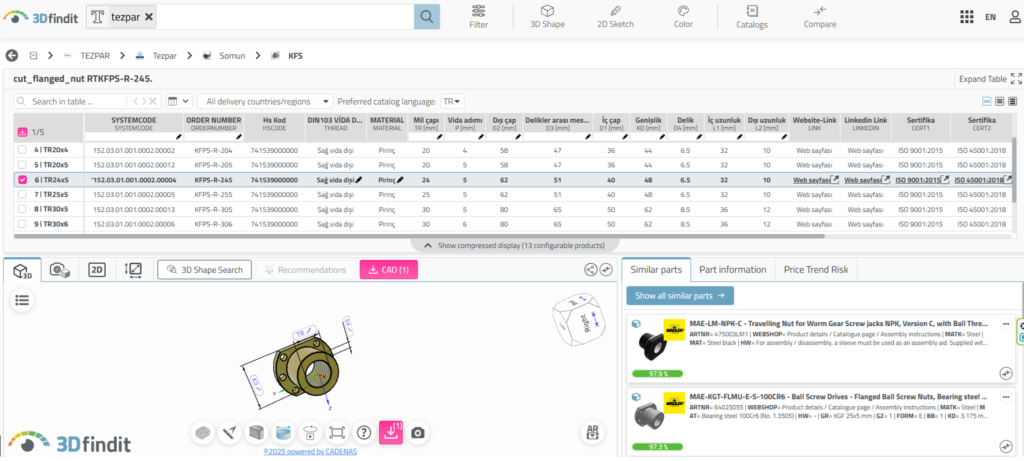Switch to the 3D view tab

pos(23,270)
